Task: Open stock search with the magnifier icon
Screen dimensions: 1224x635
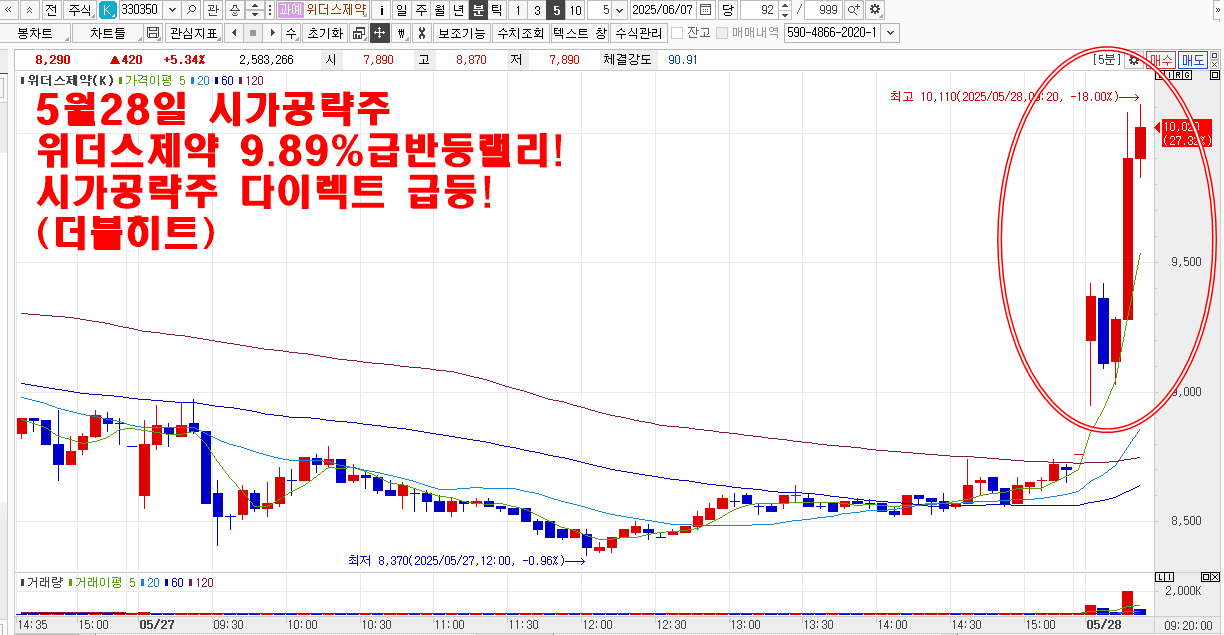Action: click(191, 10)
